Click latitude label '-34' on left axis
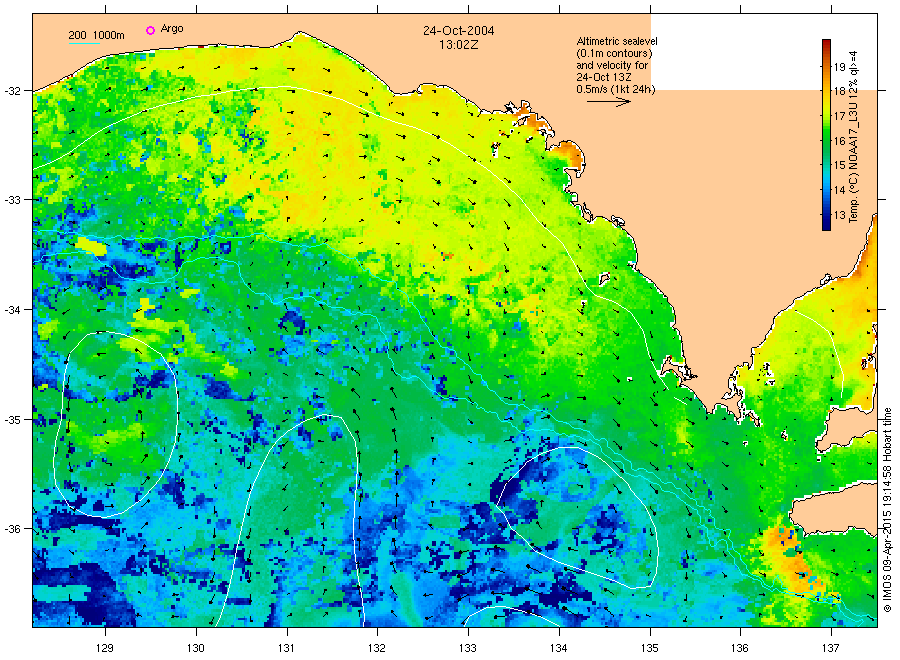This screenshot has height=660, width=900. 13,310
